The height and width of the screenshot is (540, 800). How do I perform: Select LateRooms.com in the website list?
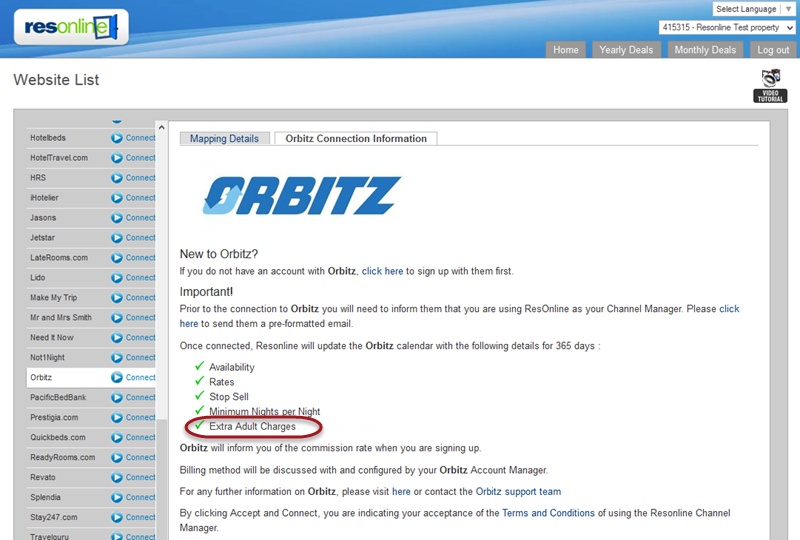pyautogui.click(x=59, y=258)
